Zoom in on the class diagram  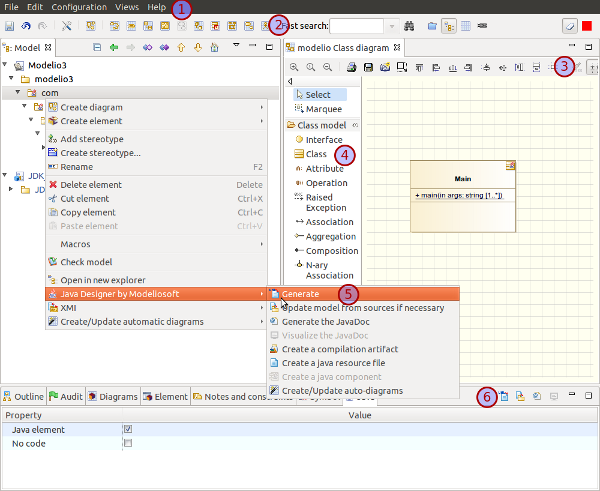[x=294, y=67]
